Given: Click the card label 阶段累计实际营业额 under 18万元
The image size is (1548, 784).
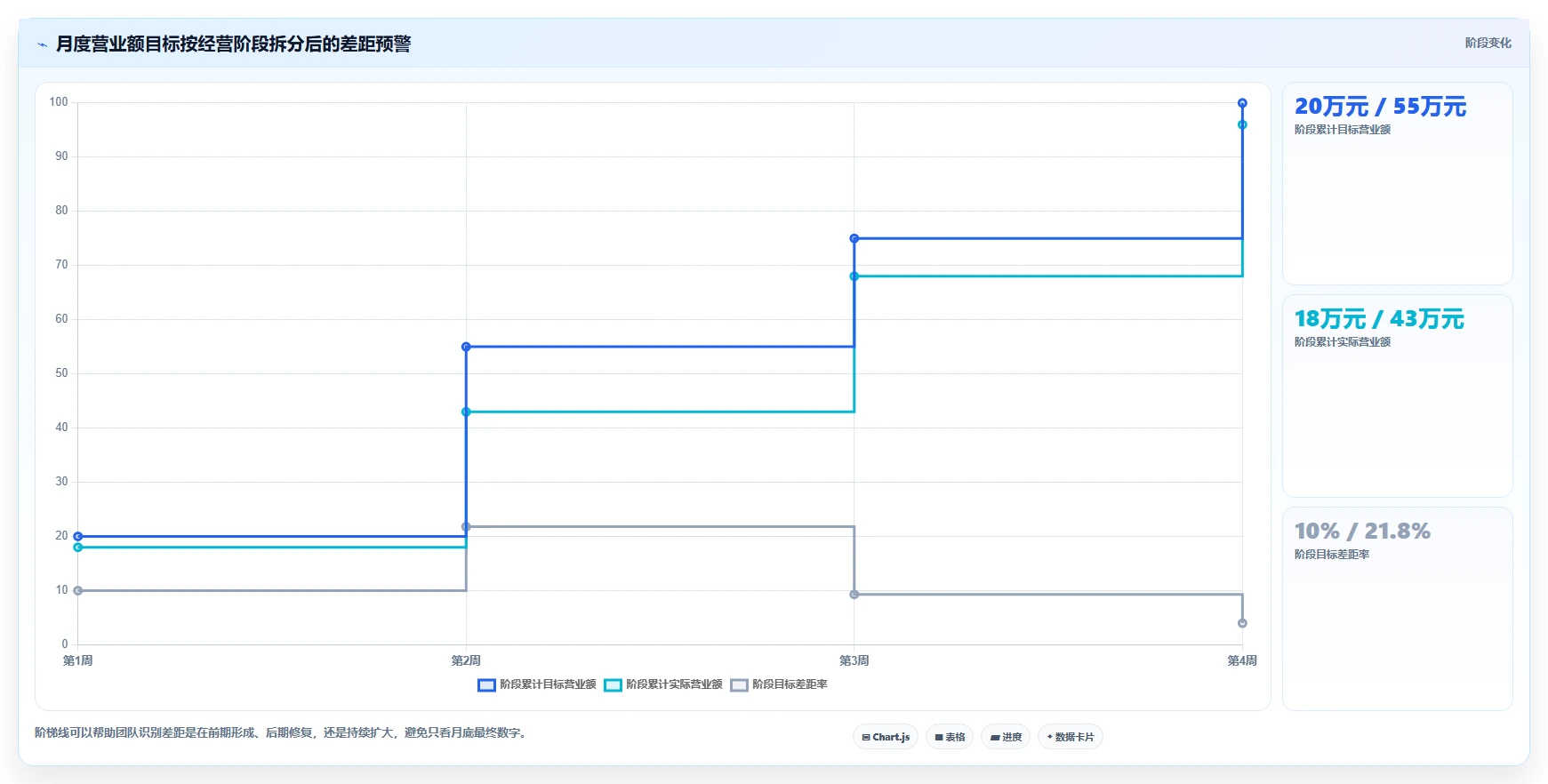Looking at the screenshot, I should point(1343,342).
